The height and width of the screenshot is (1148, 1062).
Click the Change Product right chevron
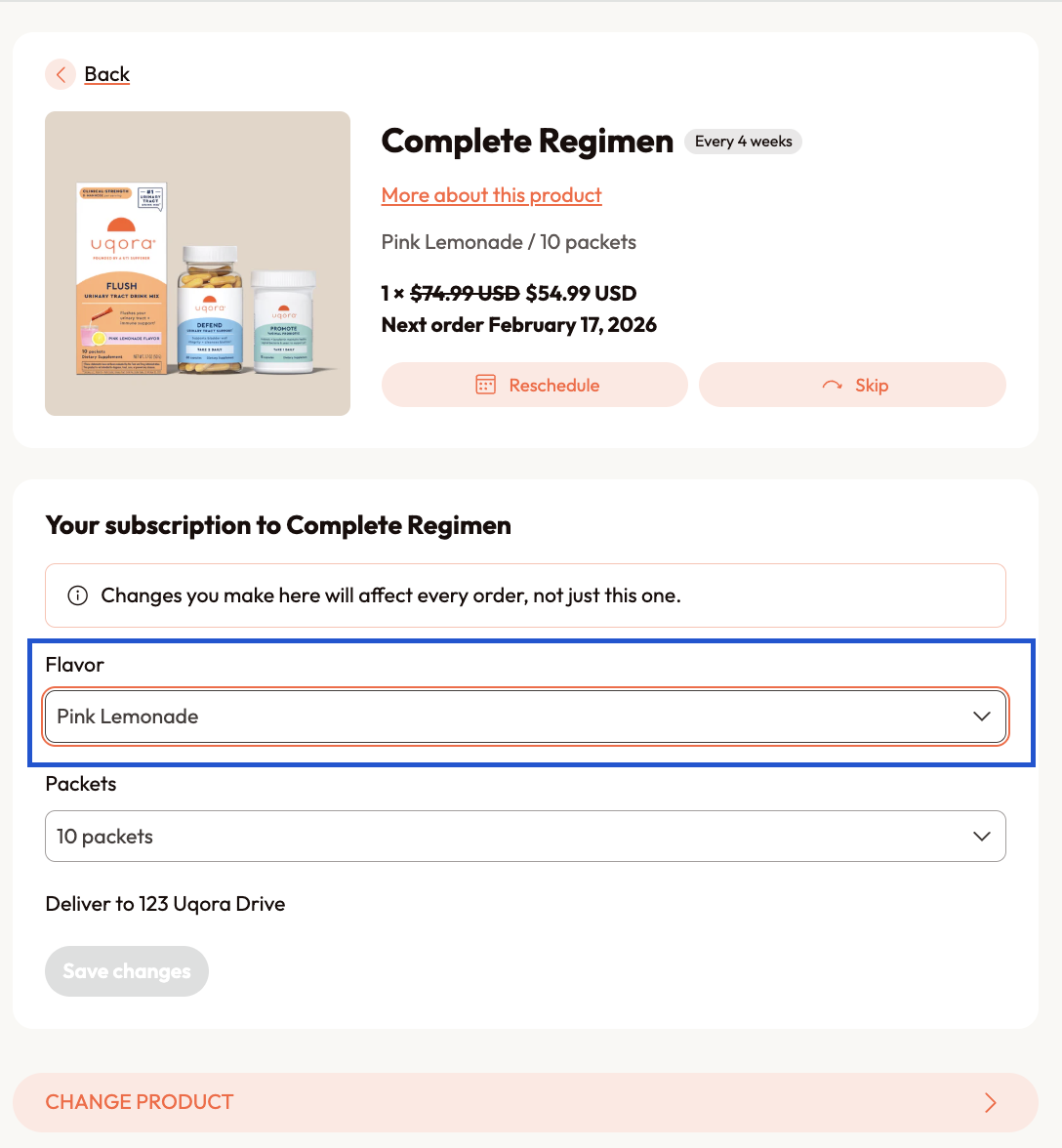pyautogui.click(x=991, y=1103)
